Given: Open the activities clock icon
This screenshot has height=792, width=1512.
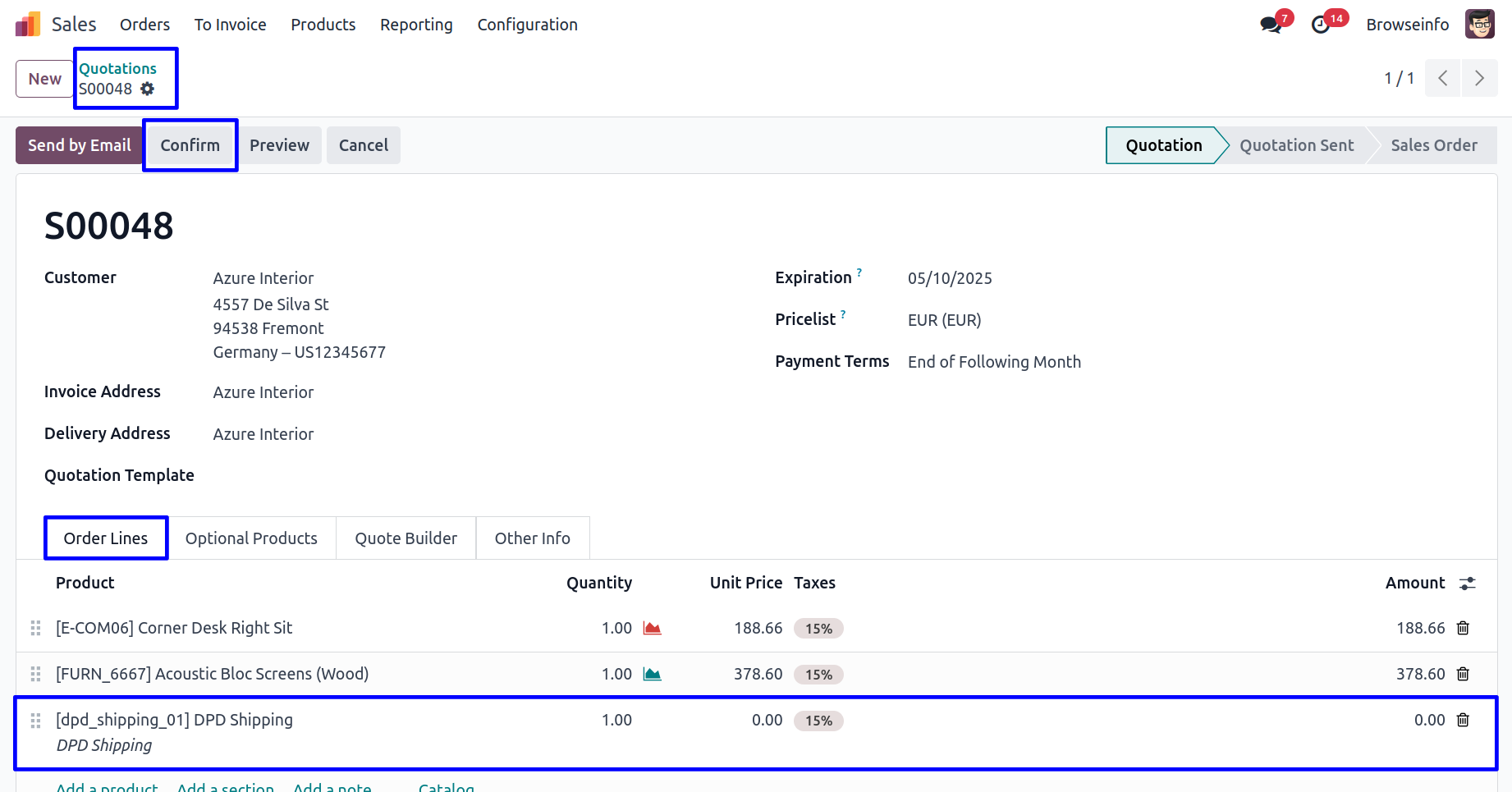Looking at the screenshot, I should click(1320, 25).
